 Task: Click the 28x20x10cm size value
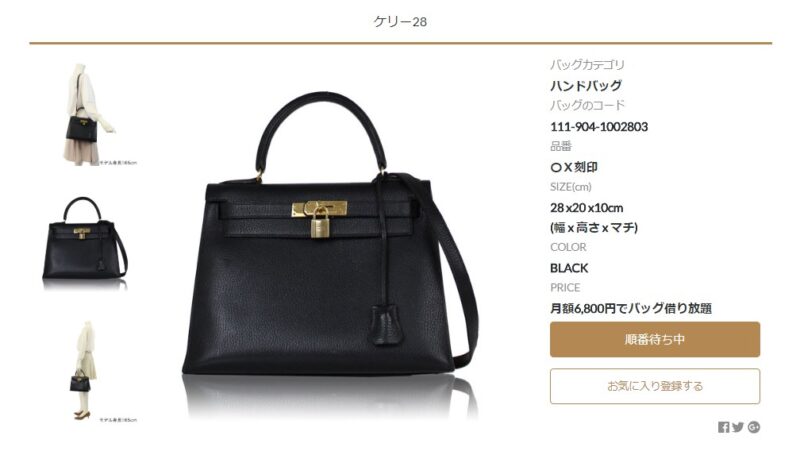click(586, 208)
